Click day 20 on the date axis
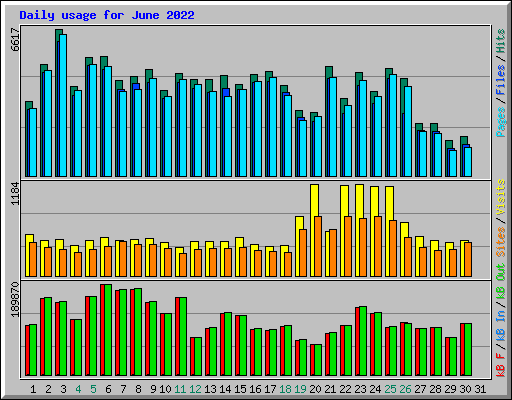512x400 pixels. click(x=315, y=389)
